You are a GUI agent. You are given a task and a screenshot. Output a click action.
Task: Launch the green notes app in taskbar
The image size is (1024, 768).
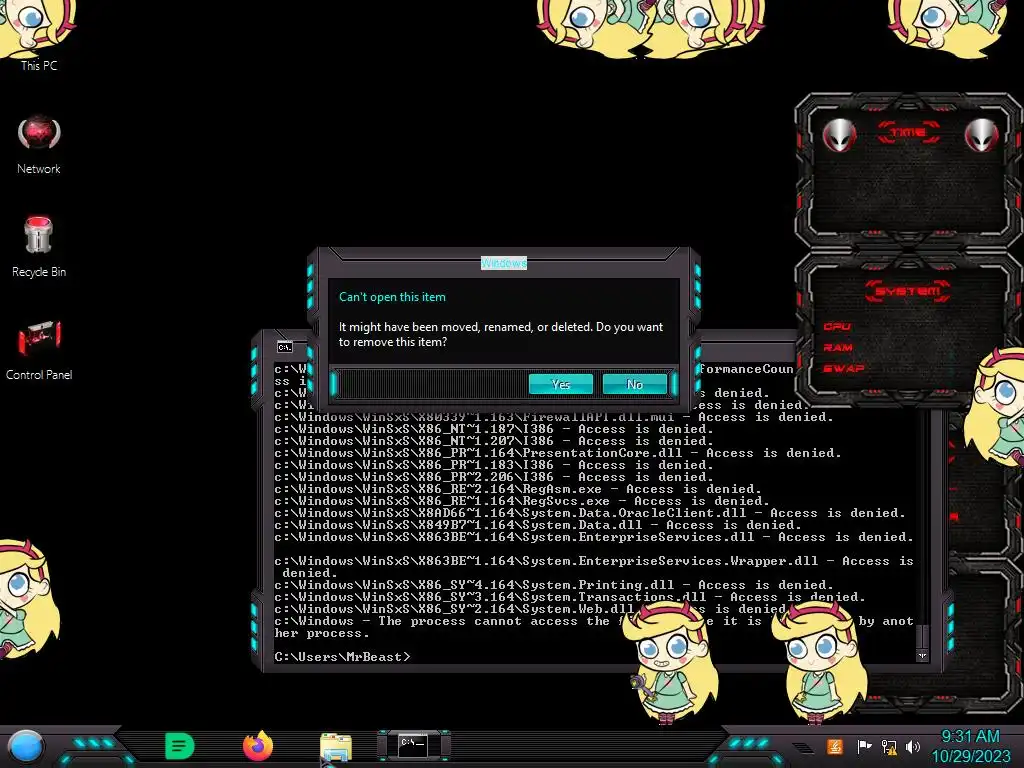[179, 746]
